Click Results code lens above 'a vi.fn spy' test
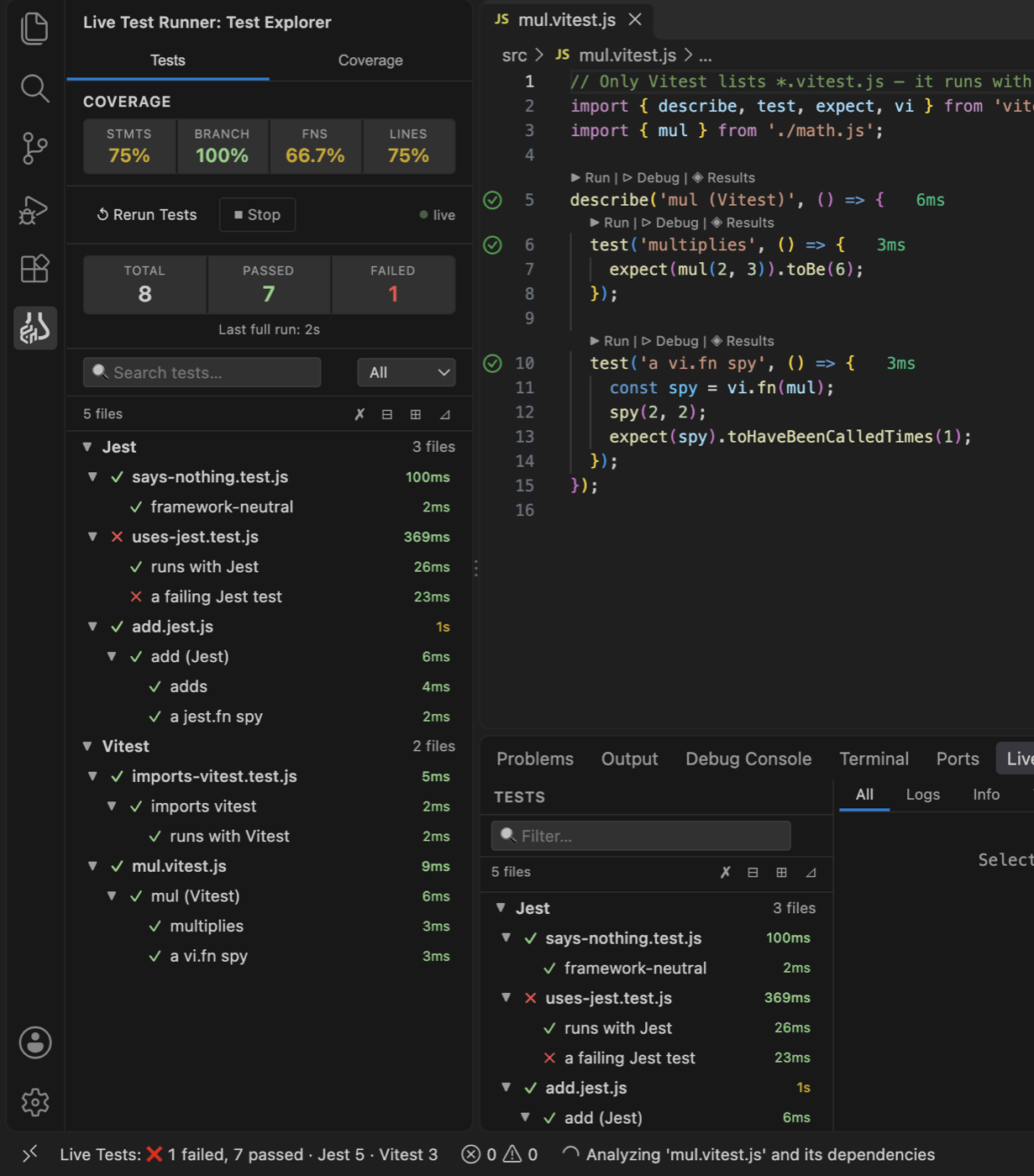The height and width of the screenshot is (1176, 1034). click(x=743, y=341)
